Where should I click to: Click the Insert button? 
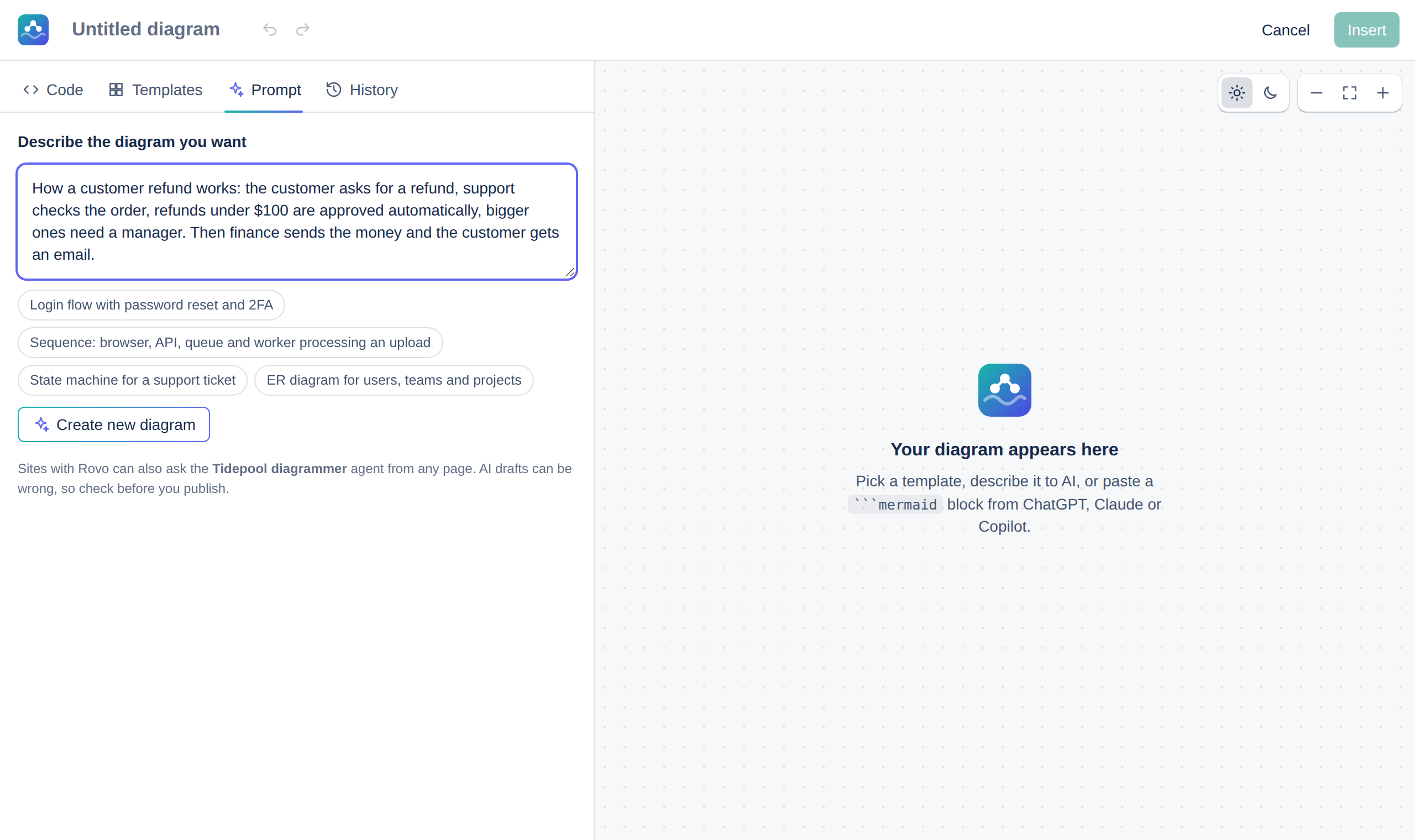pyautogui.click(x=1366, y=30)
